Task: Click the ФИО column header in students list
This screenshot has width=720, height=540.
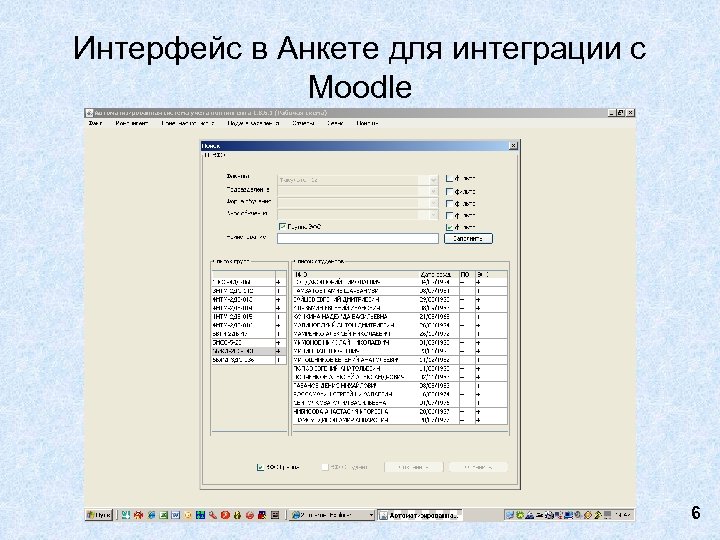Action: point(356,275)
